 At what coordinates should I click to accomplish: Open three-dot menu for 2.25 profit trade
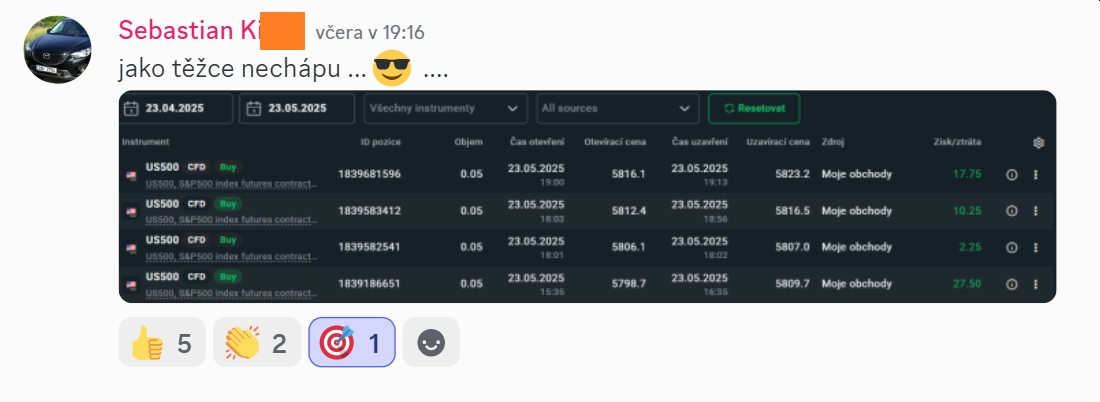pos(1036,247)
